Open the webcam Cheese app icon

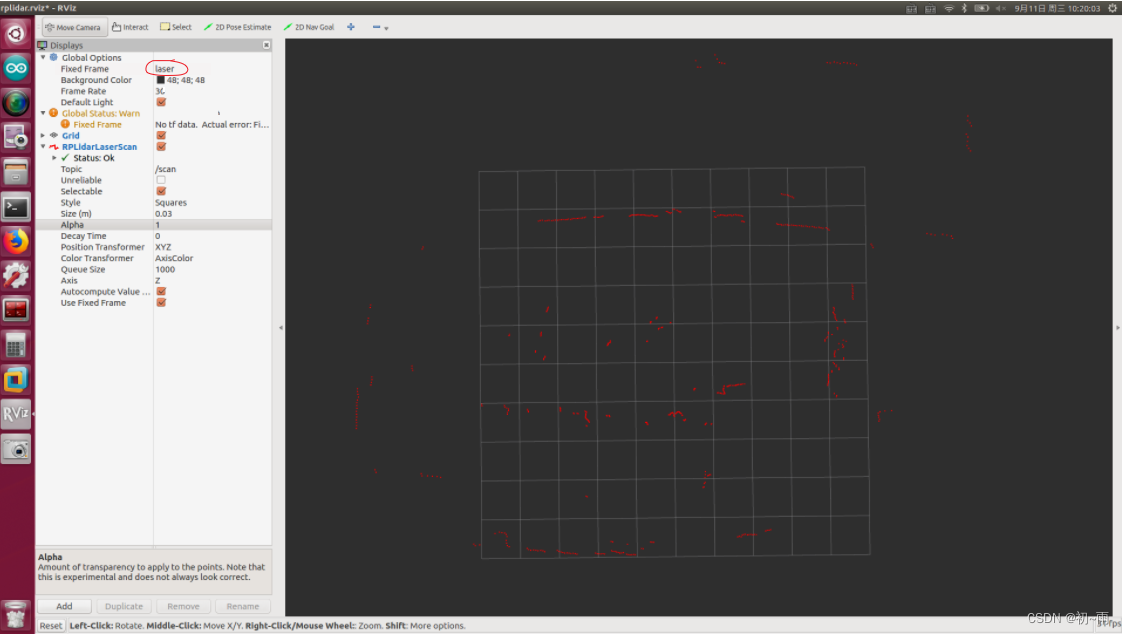(x=16, y=138)
